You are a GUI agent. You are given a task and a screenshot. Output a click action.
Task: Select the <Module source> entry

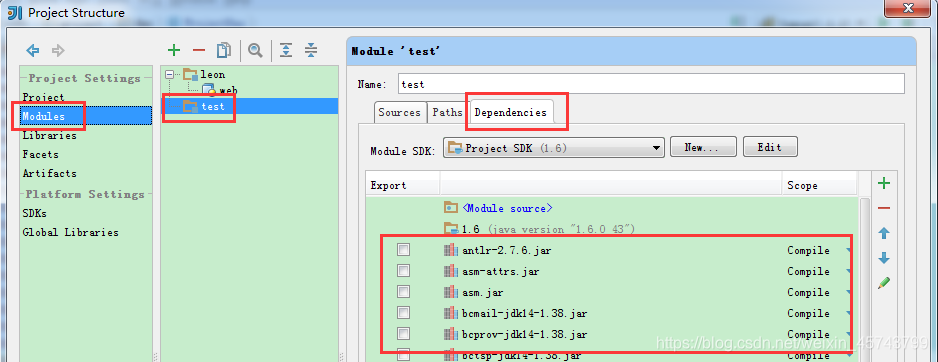(507, 208)
